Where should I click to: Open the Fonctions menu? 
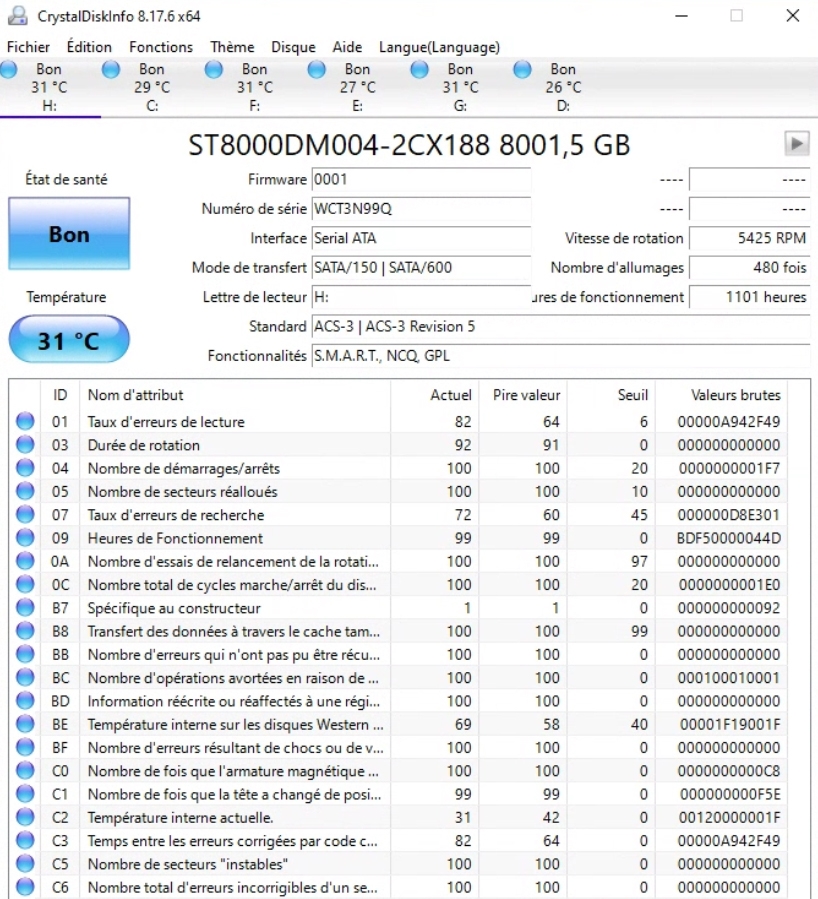161,47
